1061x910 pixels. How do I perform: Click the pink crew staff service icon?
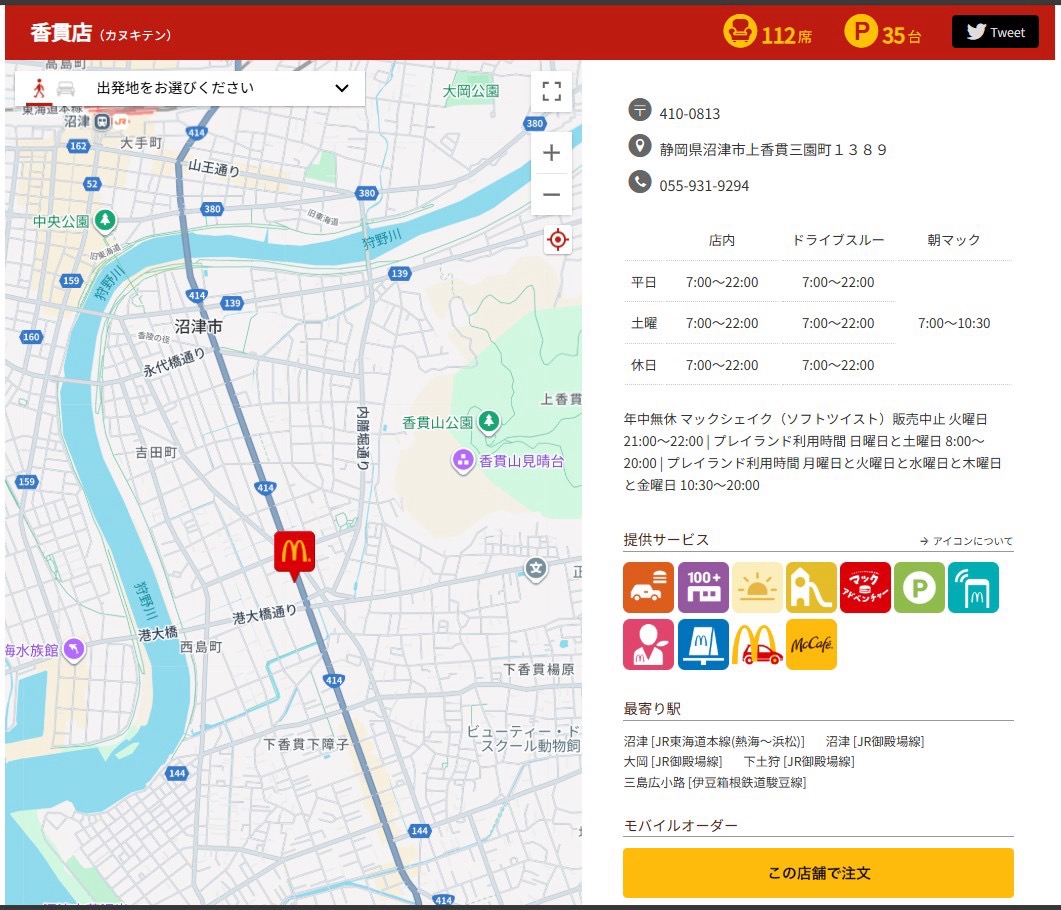click(x=648, y=644)
